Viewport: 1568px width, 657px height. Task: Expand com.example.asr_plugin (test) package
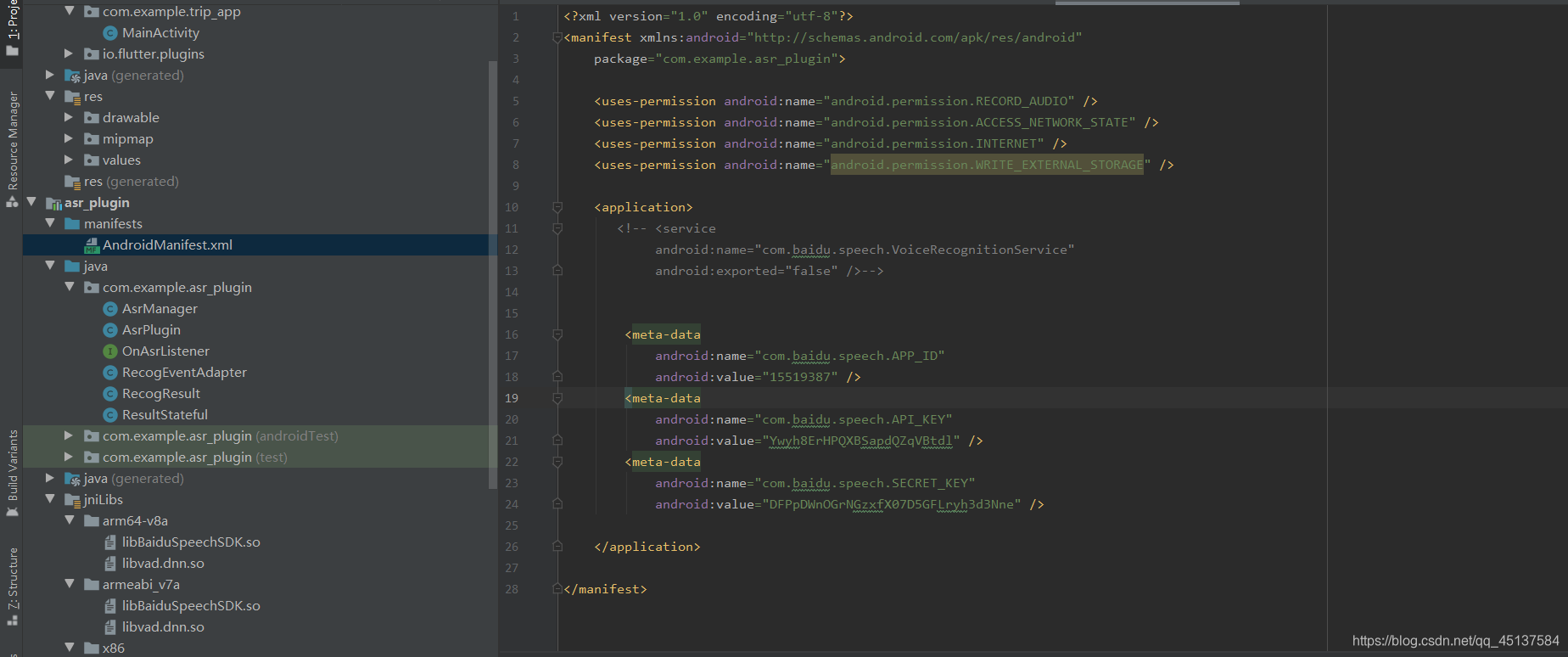[70, 457]
